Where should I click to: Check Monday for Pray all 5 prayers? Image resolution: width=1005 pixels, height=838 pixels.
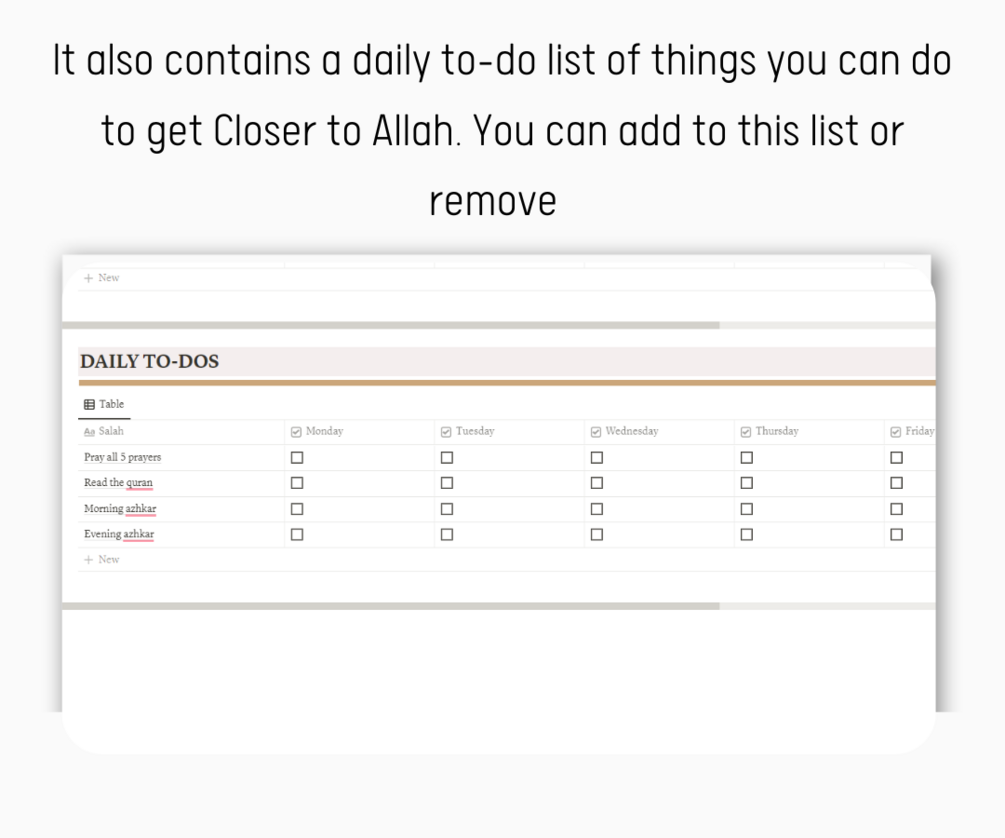[297, 458]
